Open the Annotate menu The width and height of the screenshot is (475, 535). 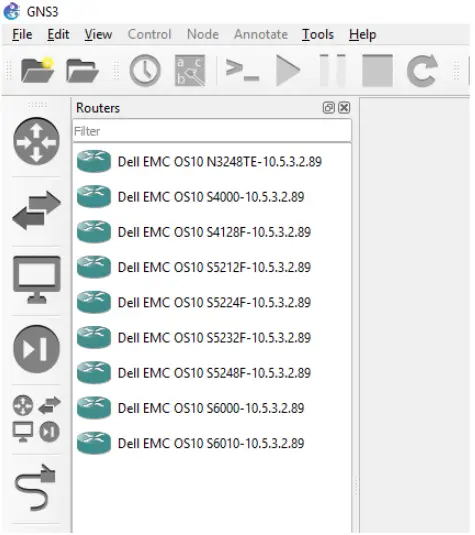click(x=261, y=34)
